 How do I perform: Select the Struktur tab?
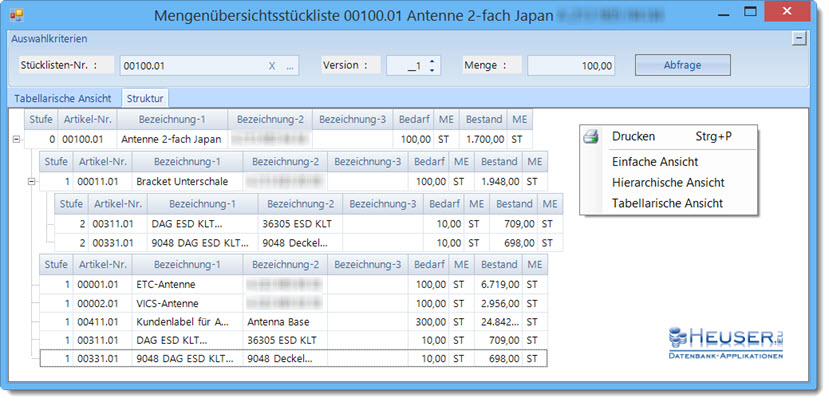[145, 98]
